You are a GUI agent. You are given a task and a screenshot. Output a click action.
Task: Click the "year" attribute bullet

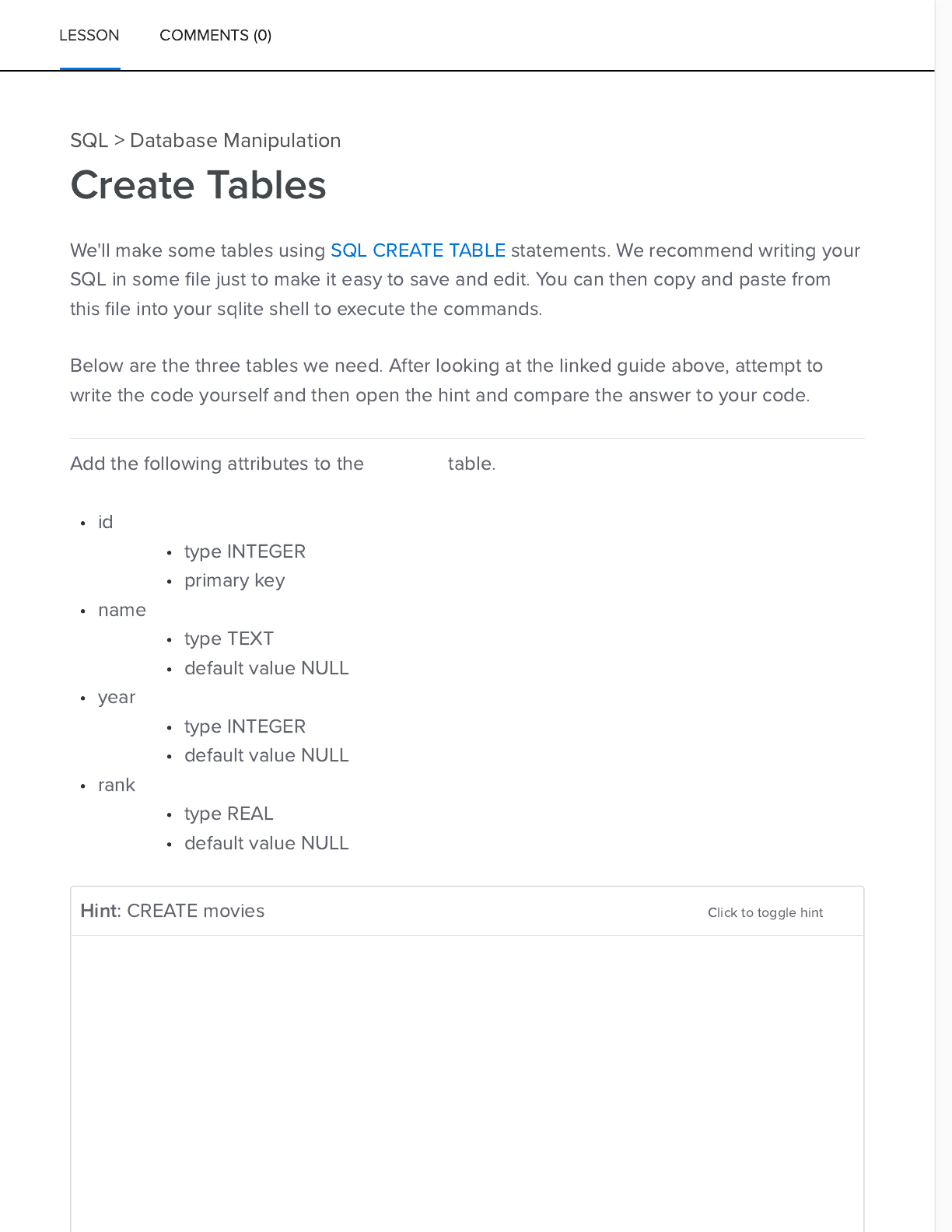(x=117, y=697)
